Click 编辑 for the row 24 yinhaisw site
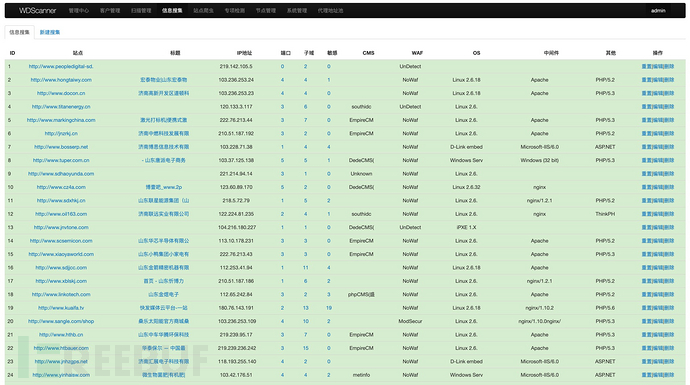Image resolution: width=690 pixels, height=385 pixels. click(658, 375)
